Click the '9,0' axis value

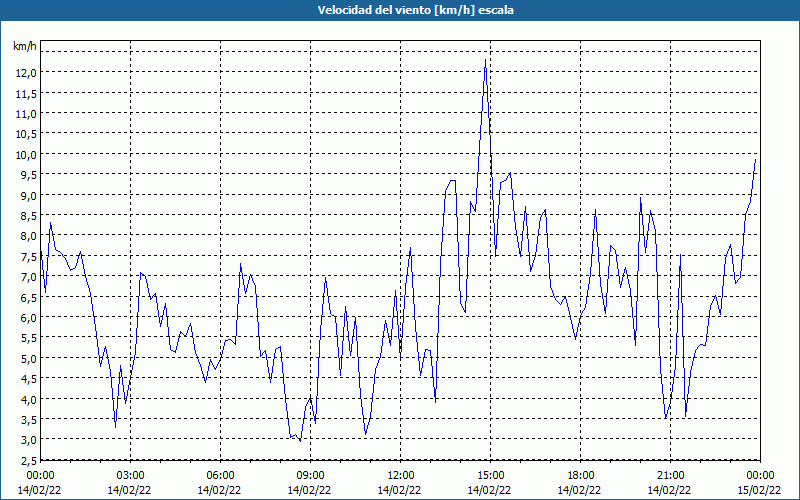point(29,195)
